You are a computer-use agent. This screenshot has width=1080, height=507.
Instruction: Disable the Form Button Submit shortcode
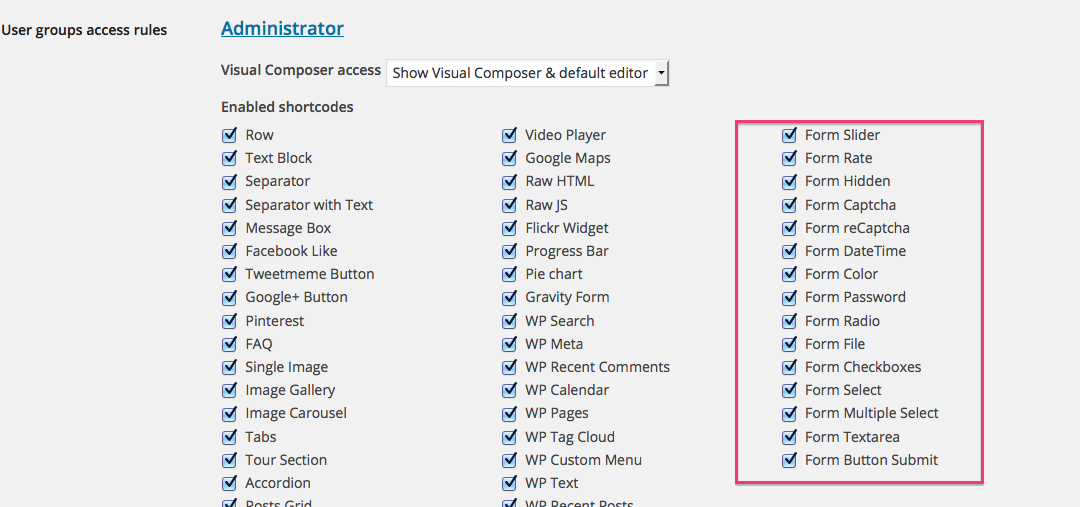(x=789, y=460)
